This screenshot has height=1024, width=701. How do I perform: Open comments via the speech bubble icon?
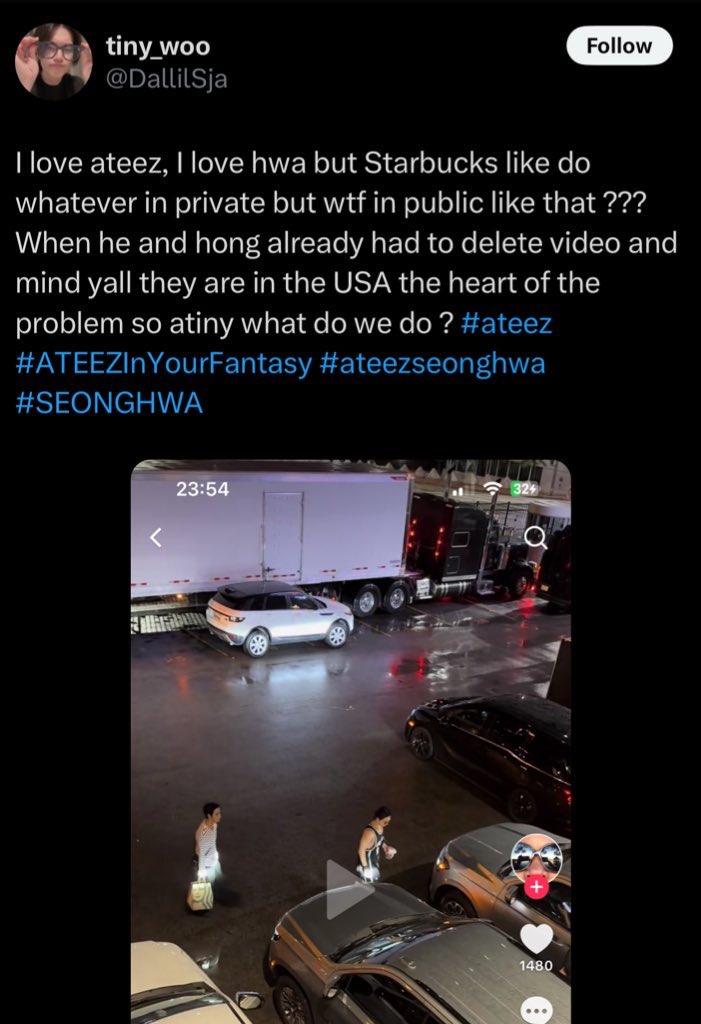point(536,1010)
